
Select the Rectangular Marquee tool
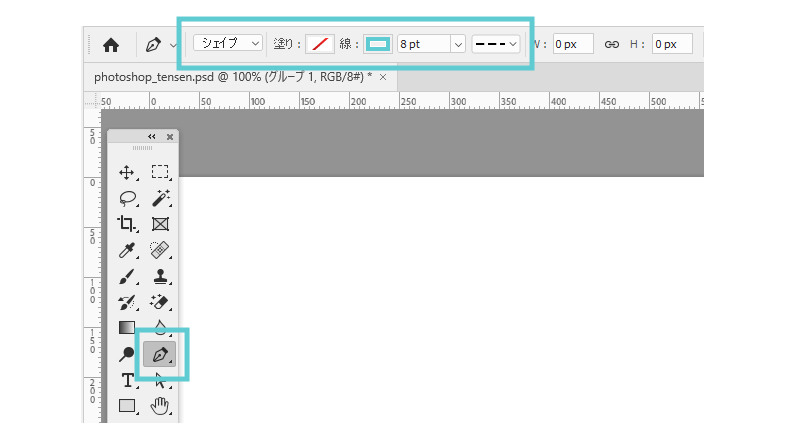159,172
